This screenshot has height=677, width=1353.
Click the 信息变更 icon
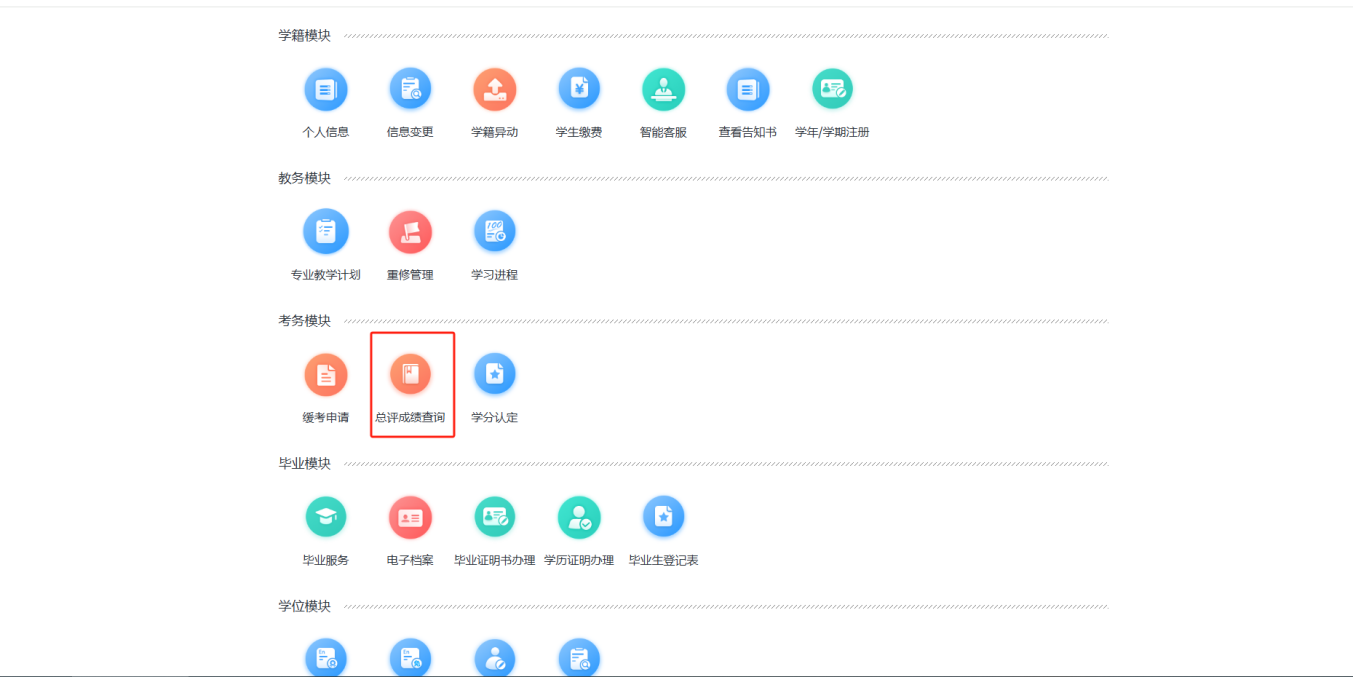click(x=410, y=90)
